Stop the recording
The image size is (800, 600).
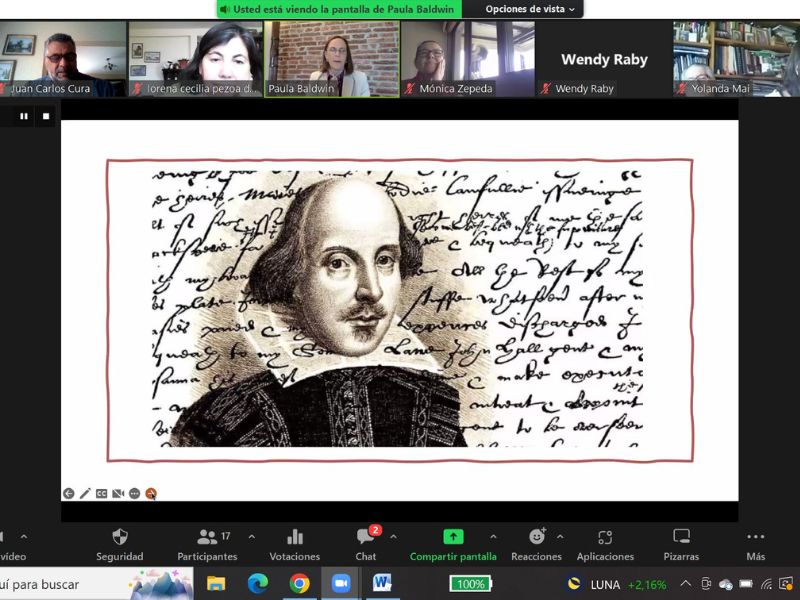[x=46, y=116]
